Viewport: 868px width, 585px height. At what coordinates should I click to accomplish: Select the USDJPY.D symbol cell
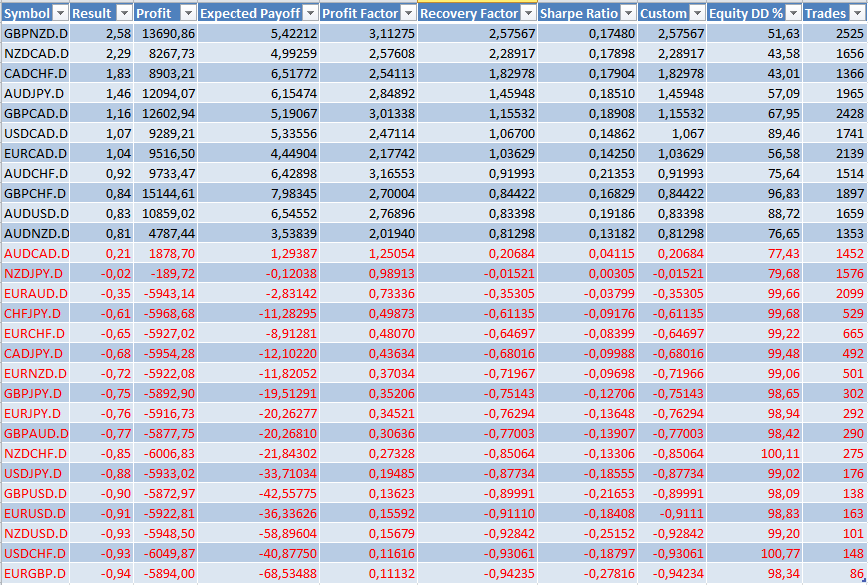(x=35, y=473)
